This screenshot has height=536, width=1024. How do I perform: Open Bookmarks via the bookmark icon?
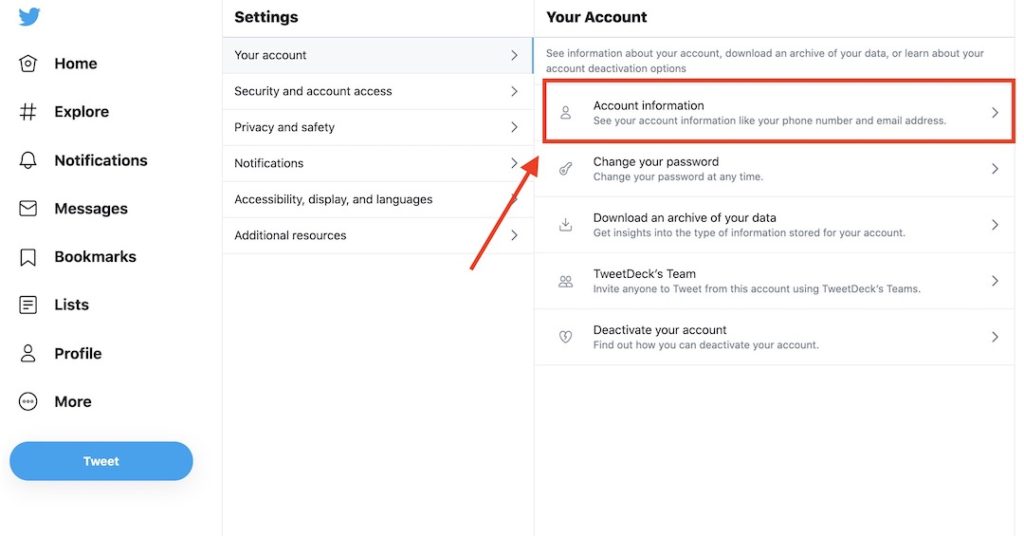click(x=28, y=257)
